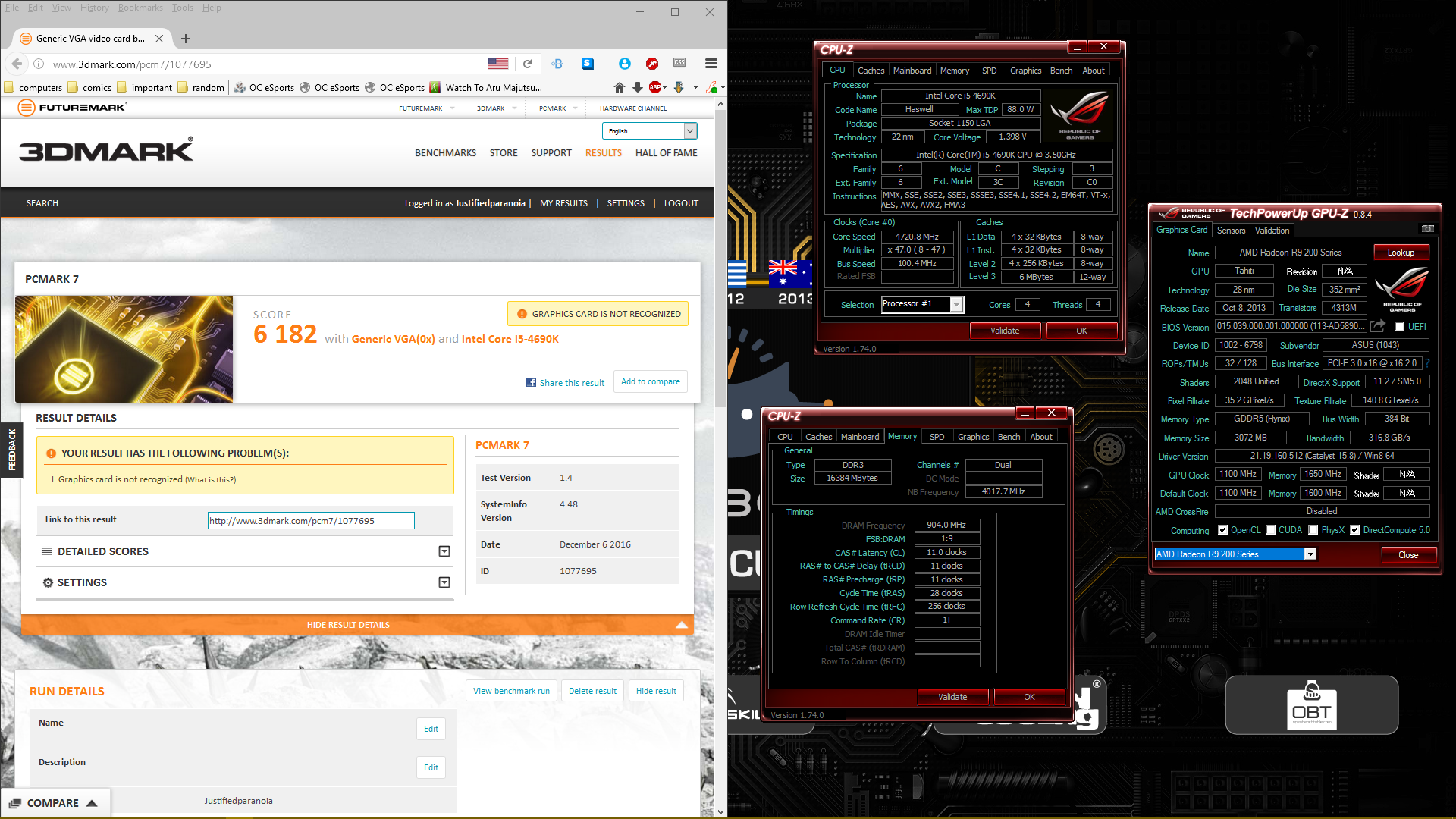
Task: Open the Adblock Plus dropdown arrow
Action: (665, 87)
